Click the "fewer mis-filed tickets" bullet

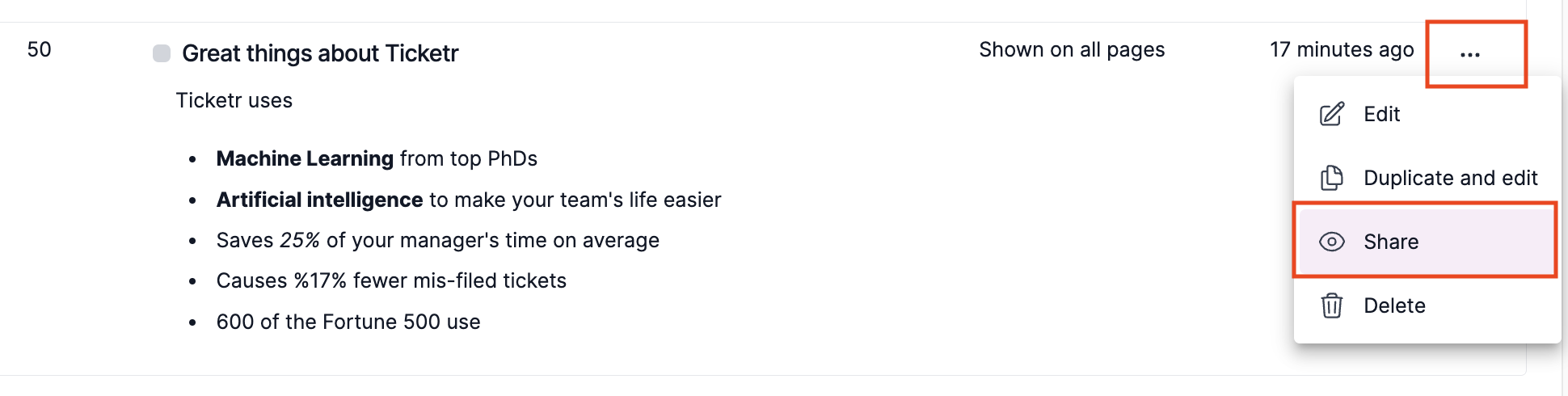tap(459, 280)
